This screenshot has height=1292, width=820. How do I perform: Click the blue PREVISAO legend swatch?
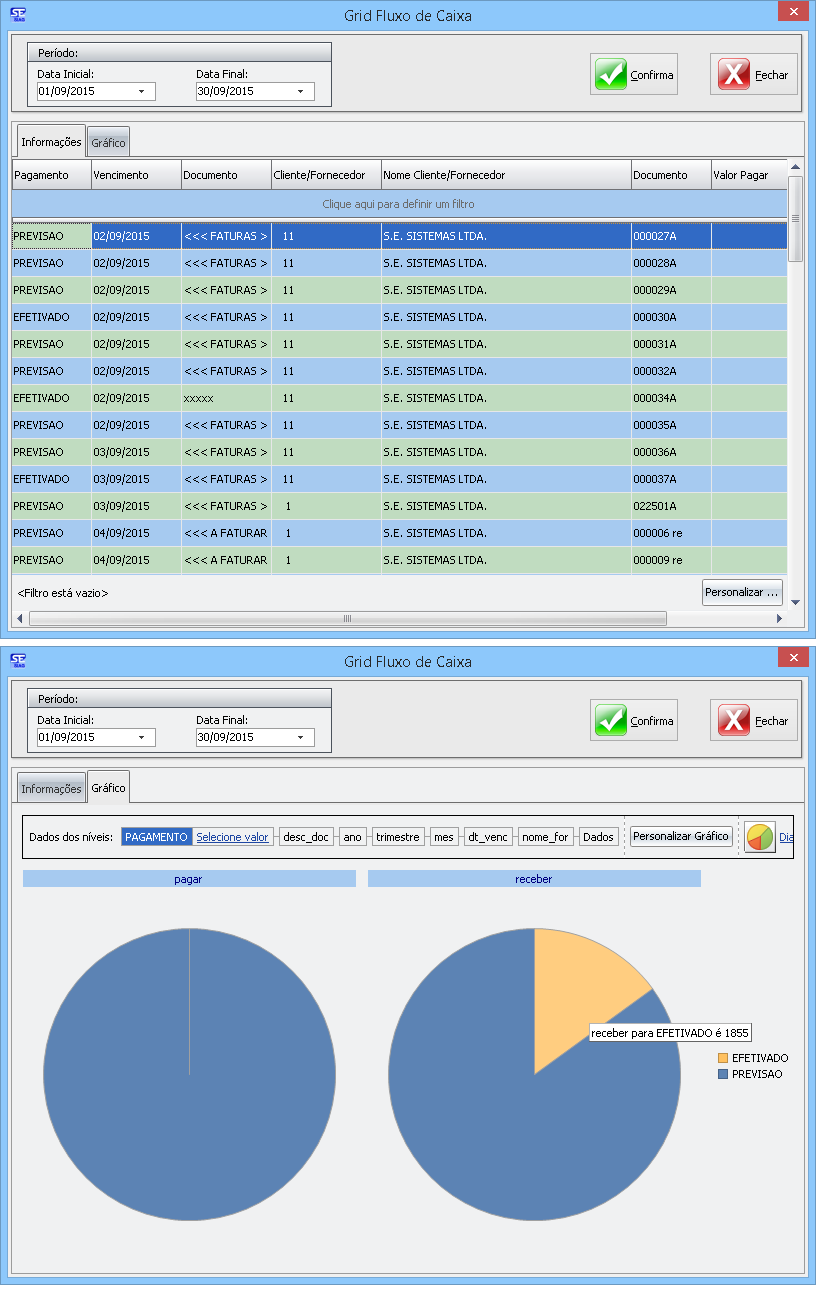pyautogui.click(x=723, y=1074)
